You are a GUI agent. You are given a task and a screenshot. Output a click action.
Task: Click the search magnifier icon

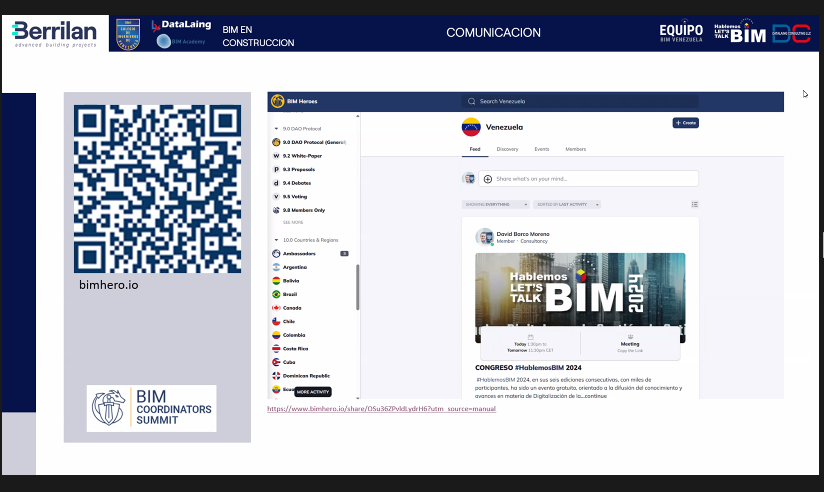(x=471, y=101)
